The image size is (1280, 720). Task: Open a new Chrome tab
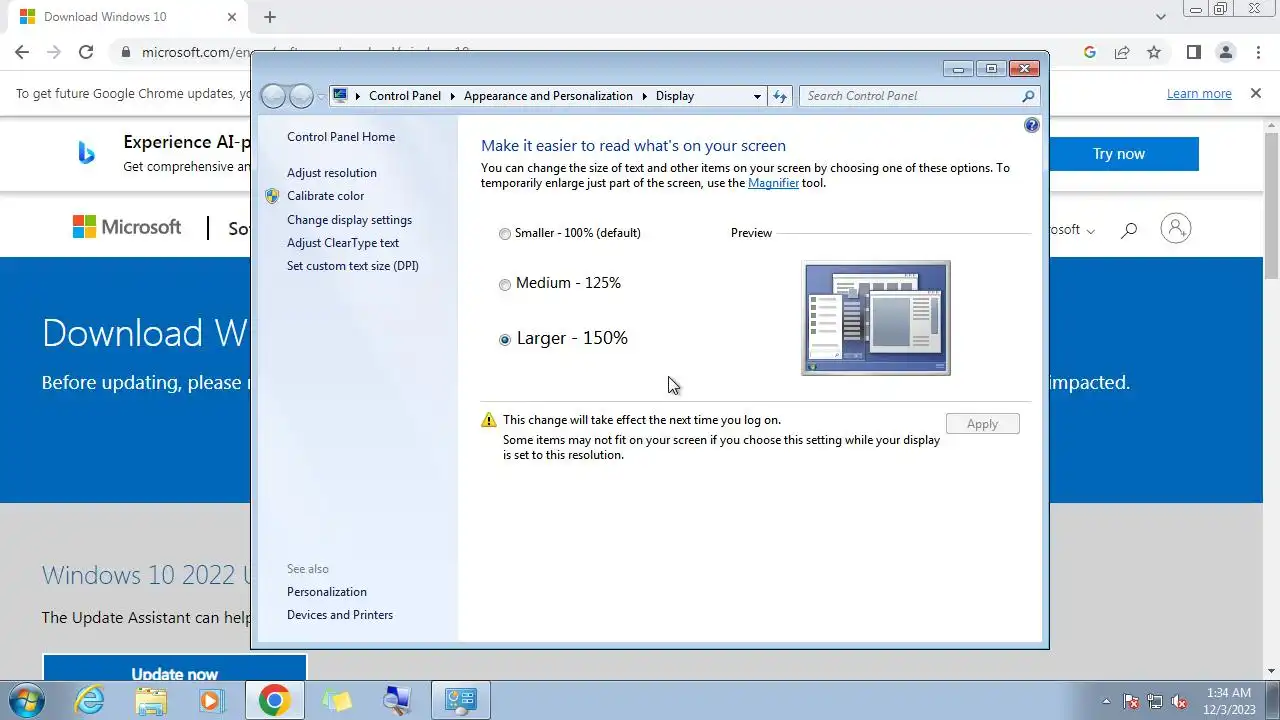[270, 17]
